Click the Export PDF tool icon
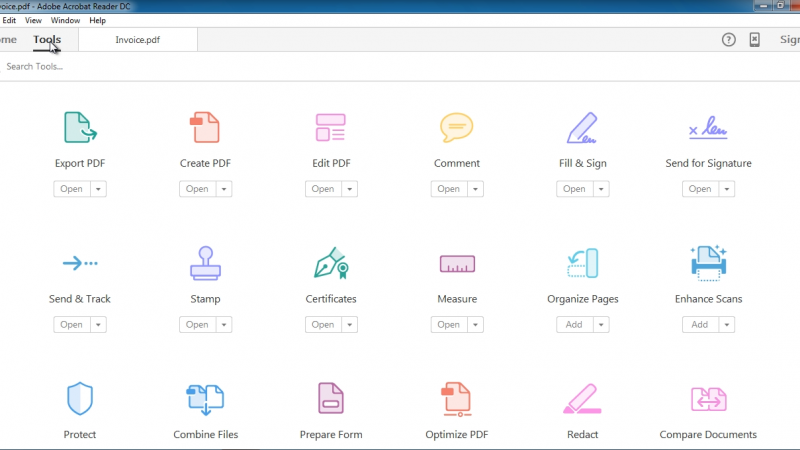Screen dimensions: 800x450 tap(80, 128)
